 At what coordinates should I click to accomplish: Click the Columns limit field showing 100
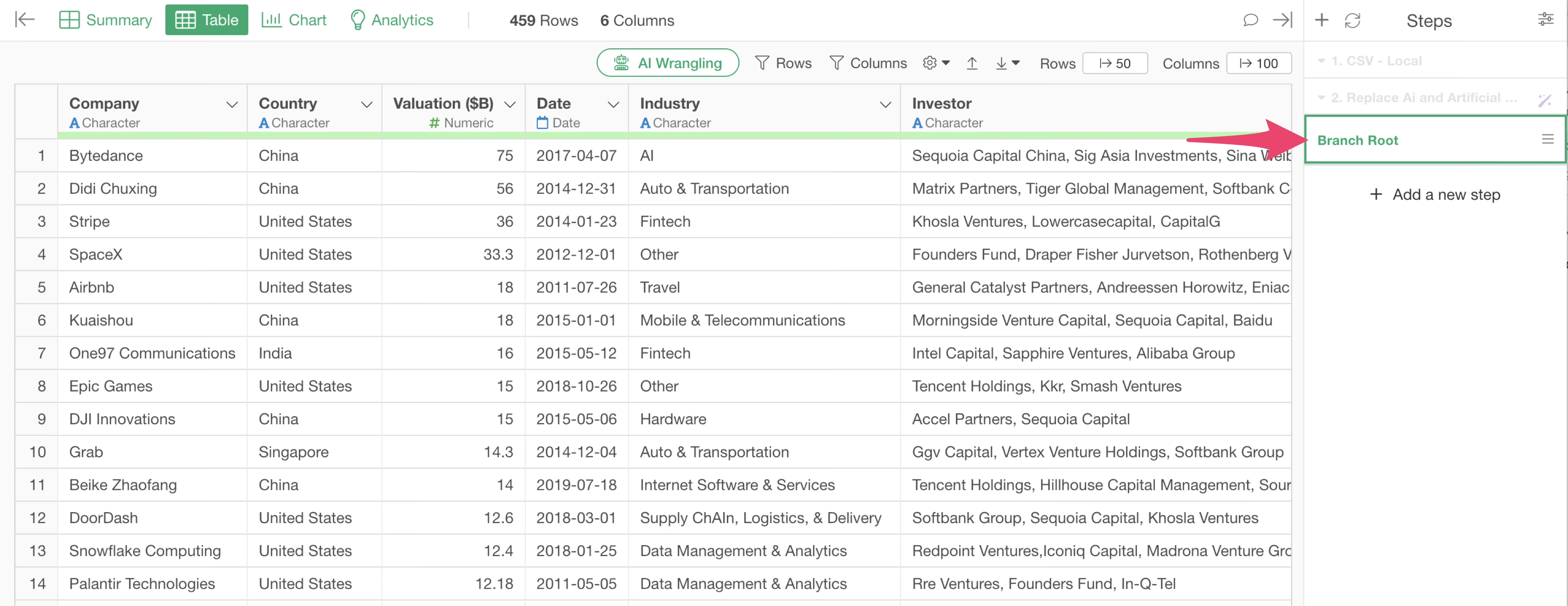(x=1259, y=63)
